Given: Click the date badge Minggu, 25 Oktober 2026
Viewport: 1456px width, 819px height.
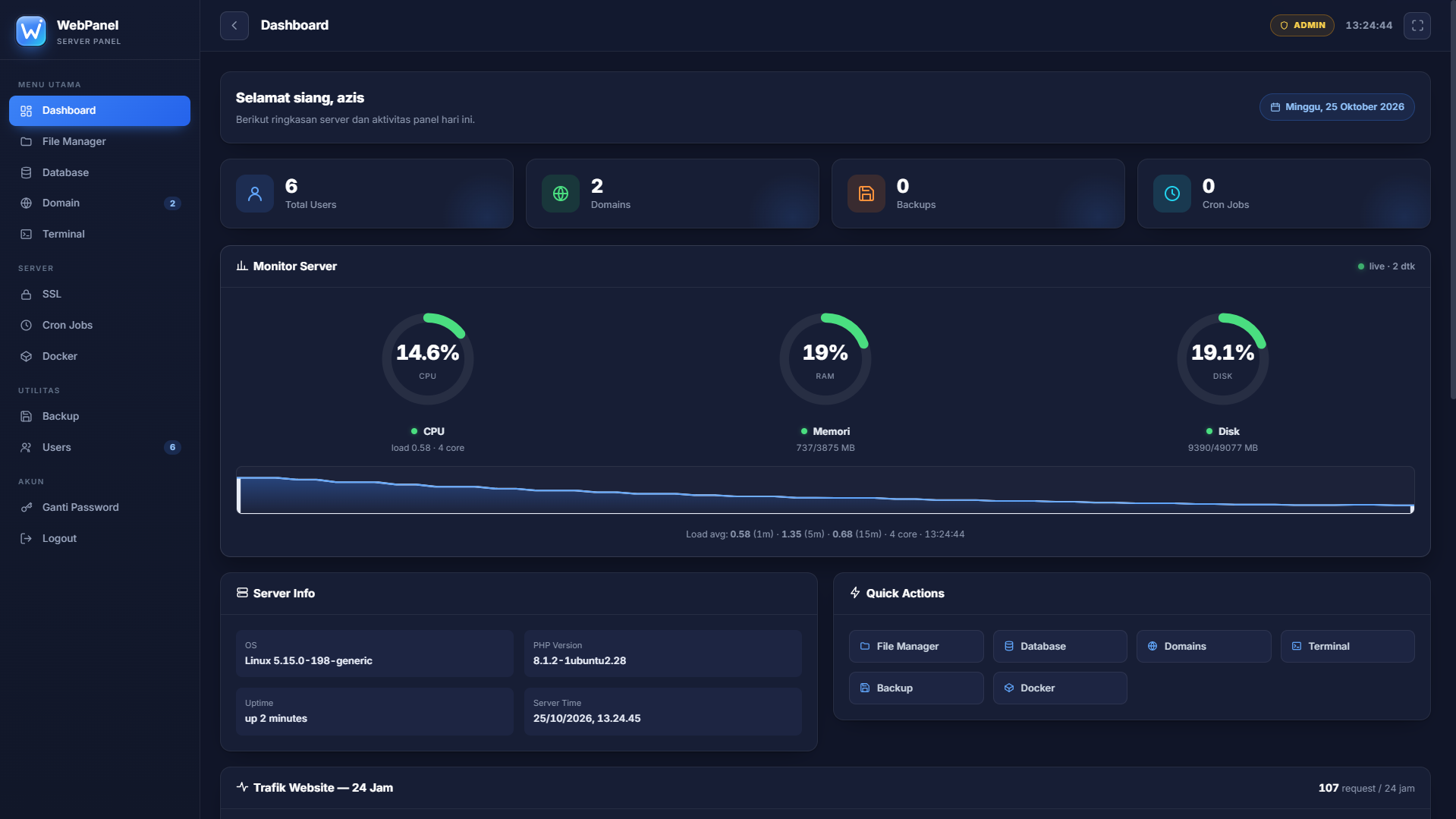Looking at the screenshot, I should 1337,107.
